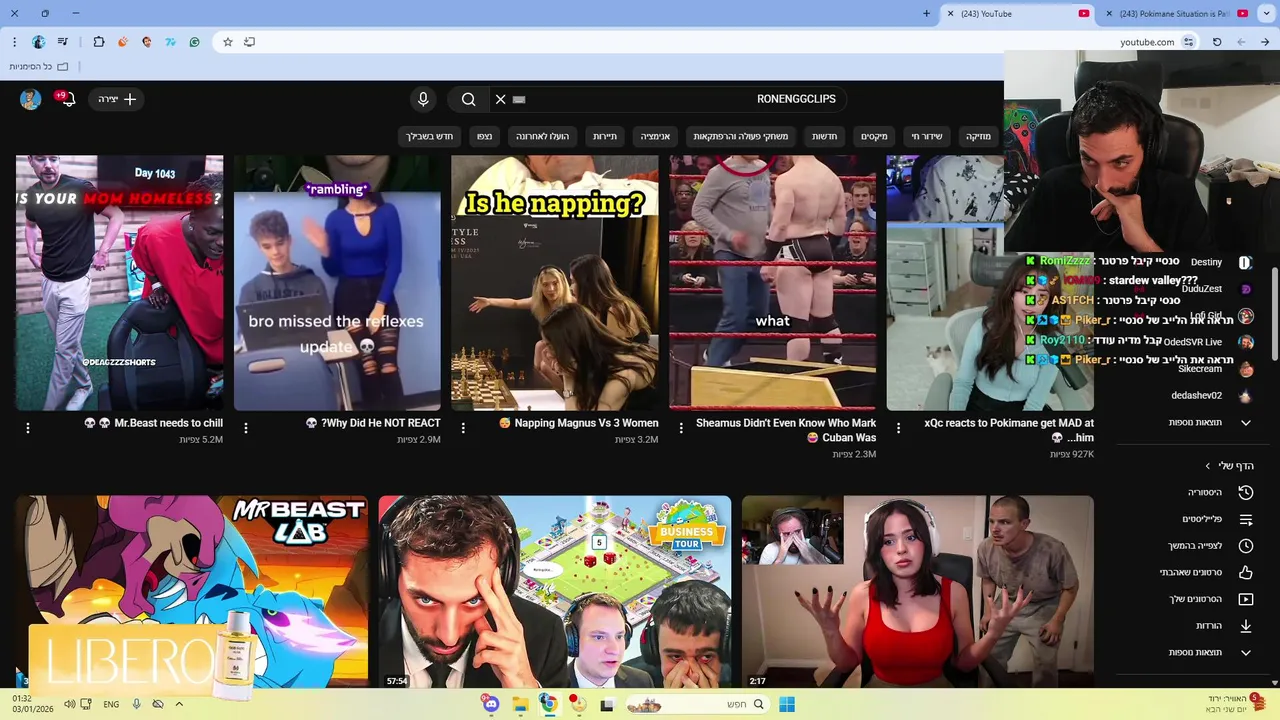Open the Business Tour video thumbnail
Screen dimensions: 1280x720
pyautogui.click(x=555, y=592)
